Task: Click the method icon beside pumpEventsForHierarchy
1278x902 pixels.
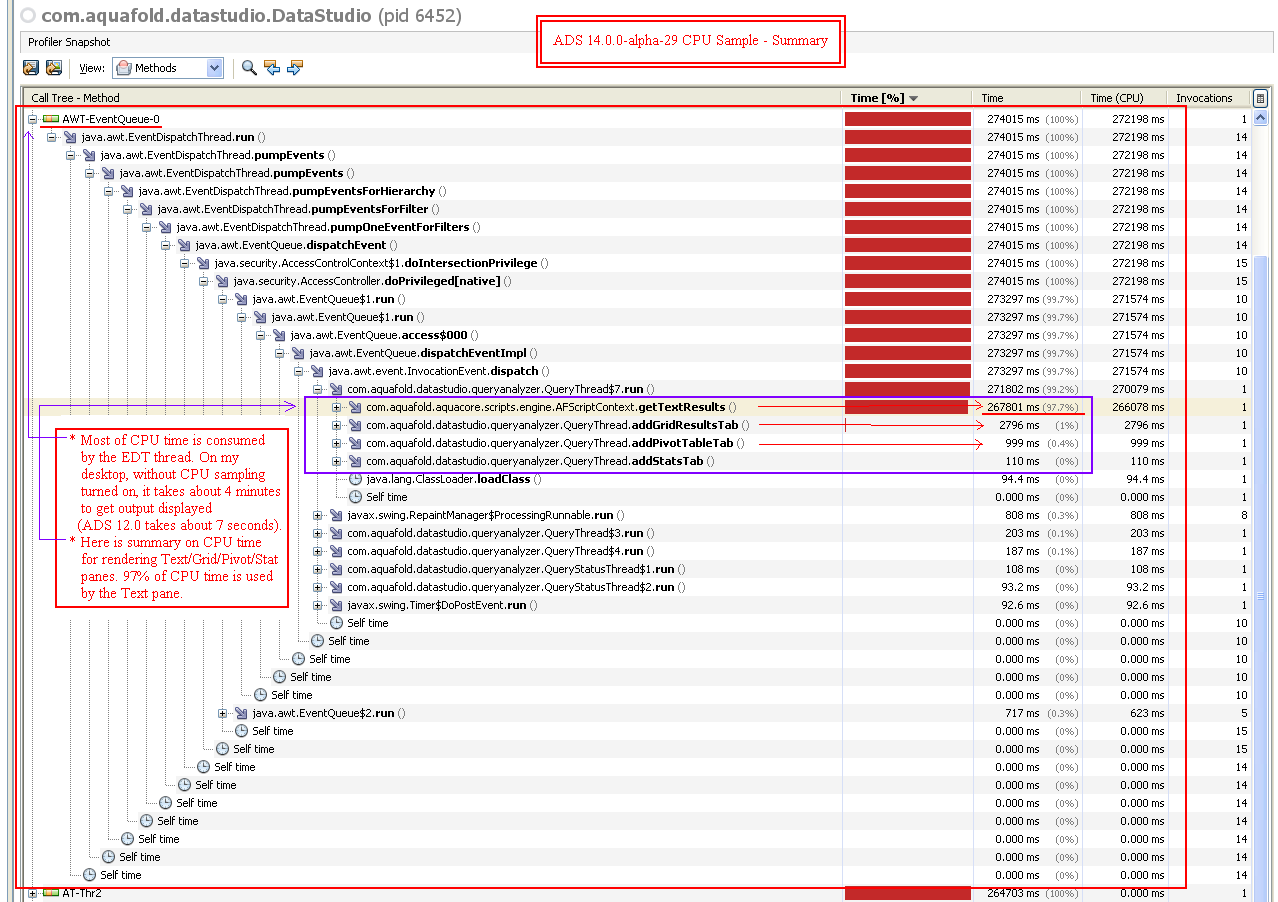Action: [x=128, y=191]
